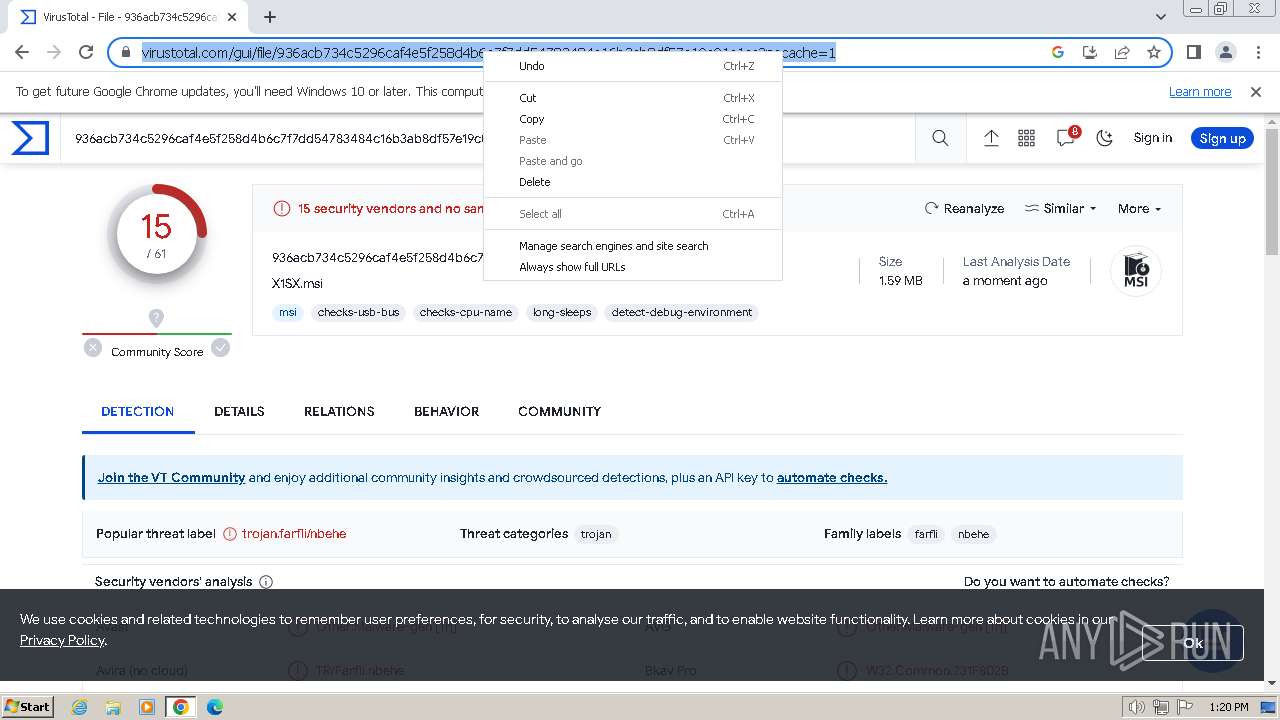Expand the Similar dropdown
Viewport: 1280px width, 720px height.
pos(1060,208)
